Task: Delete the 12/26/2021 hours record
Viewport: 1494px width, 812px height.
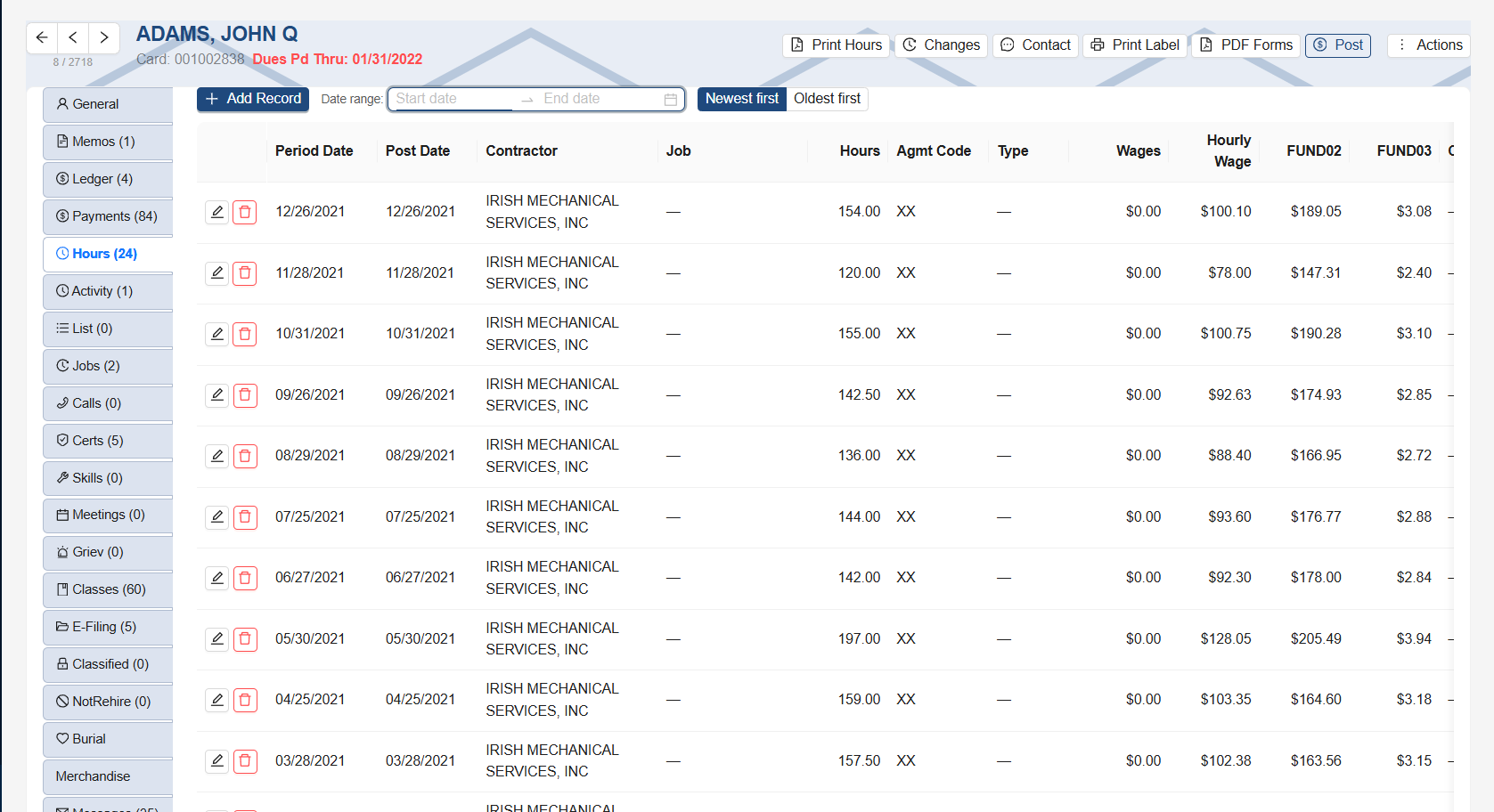Action: pos(245,212)
